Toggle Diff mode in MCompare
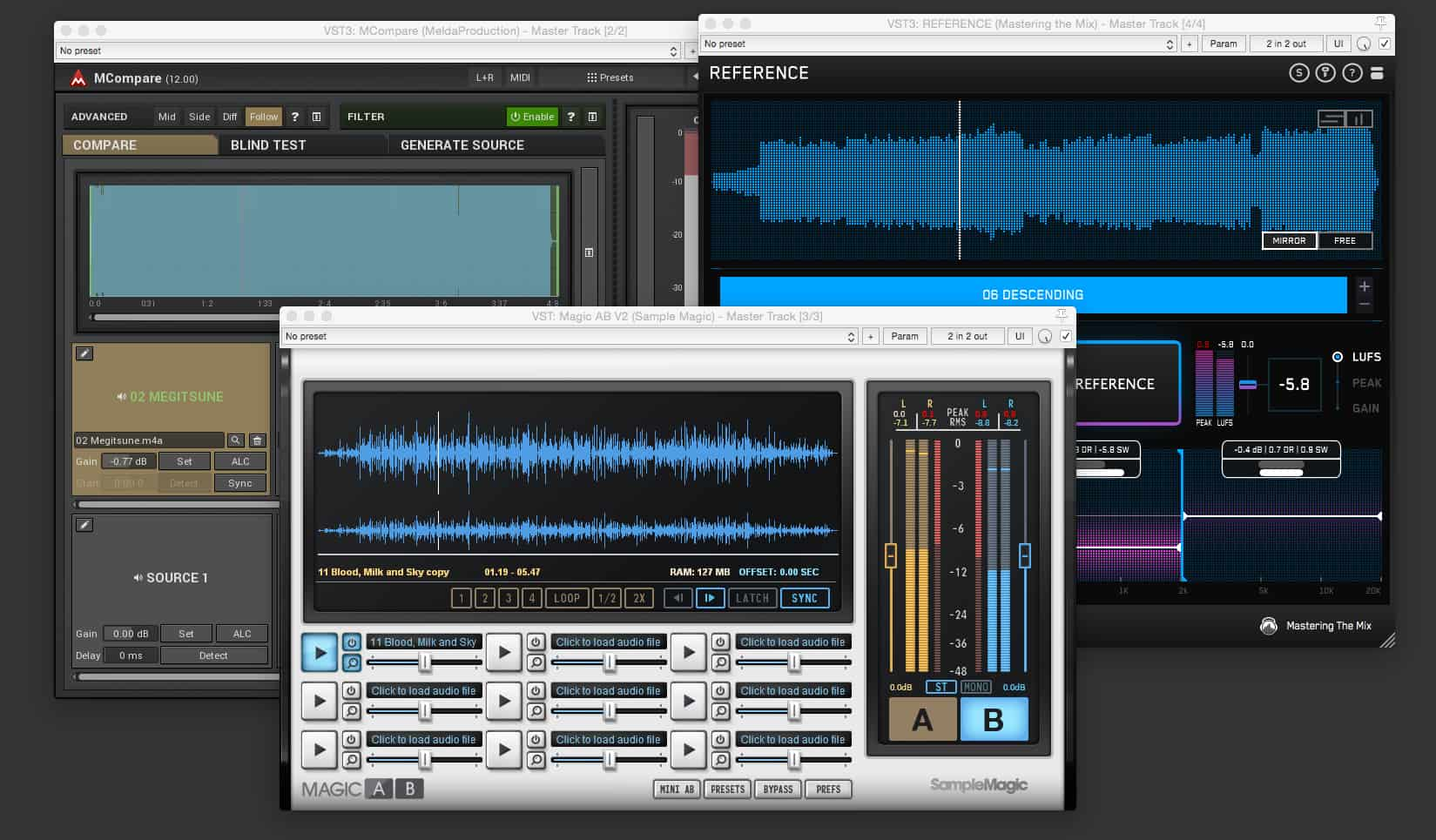 tap(230, 117)
